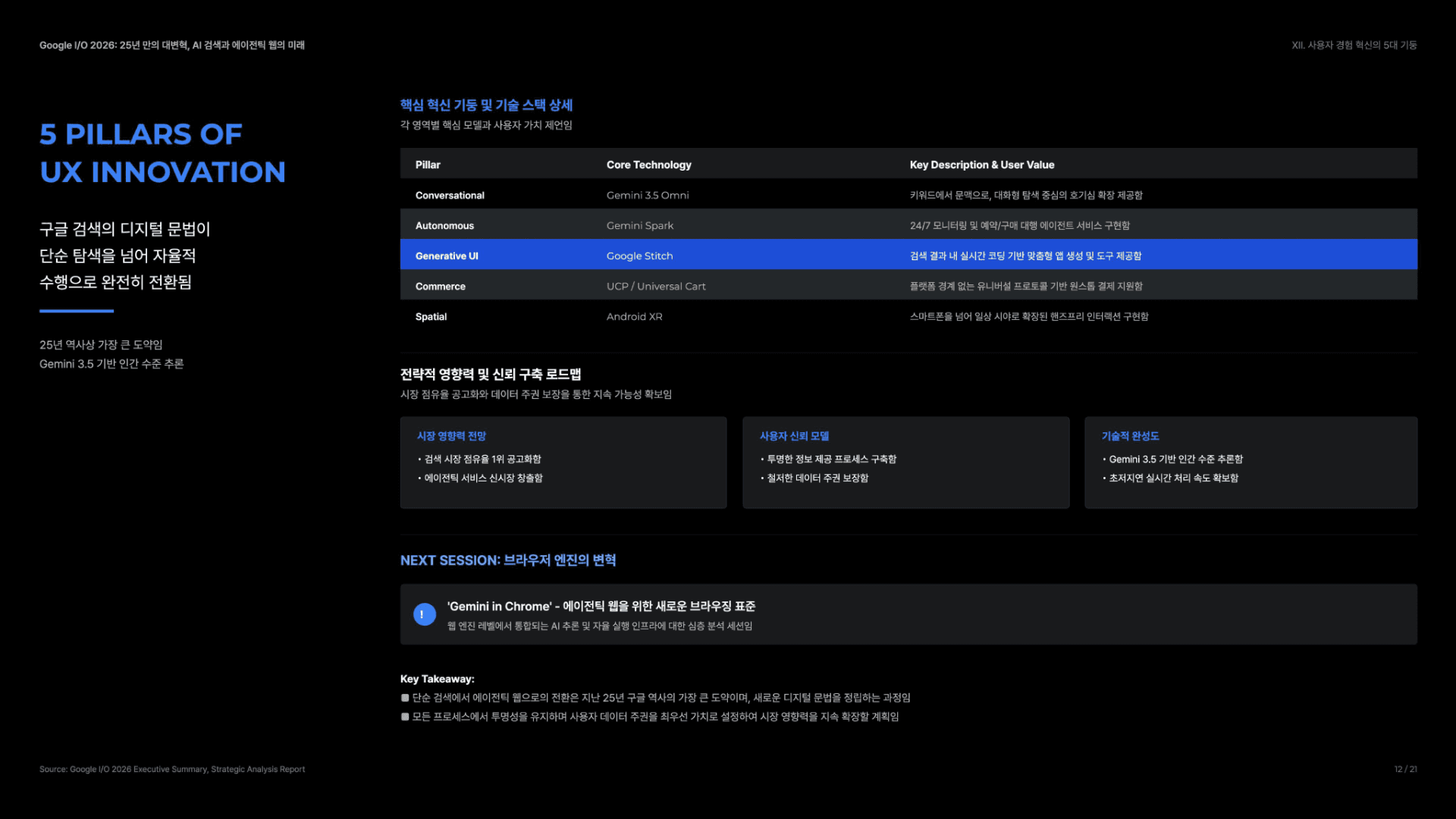Click the '사용자 신뢰 모델' card title
Image resolution: width=1456 pixels, height=819 pixels.
794,436
